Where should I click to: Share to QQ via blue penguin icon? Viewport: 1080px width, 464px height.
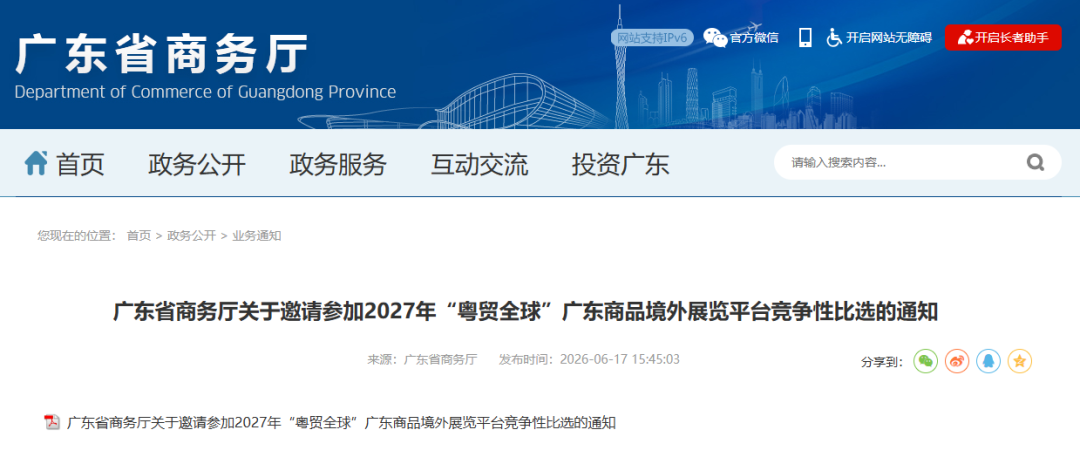click(x=988, y=361)
